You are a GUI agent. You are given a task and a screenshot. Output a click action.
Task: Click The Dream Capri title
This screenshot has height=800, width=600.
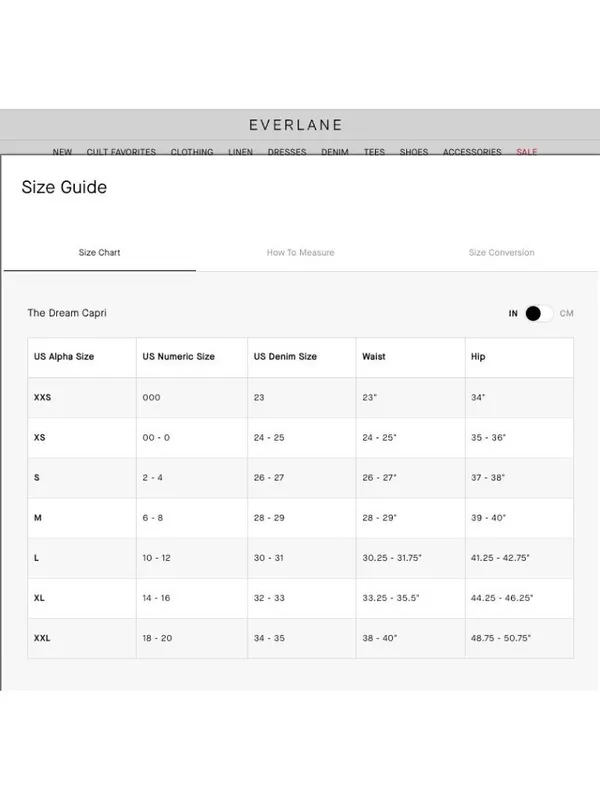67,313
